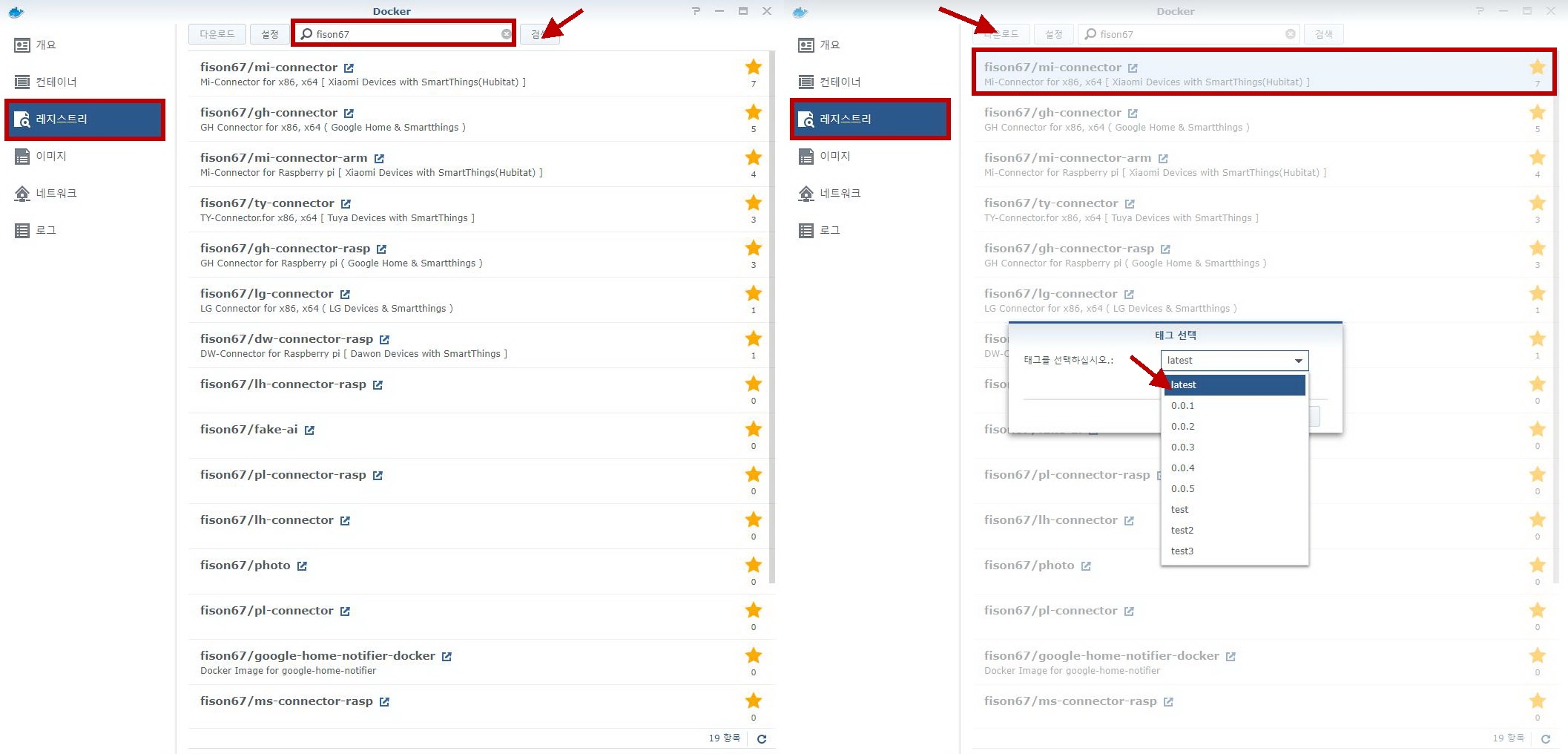This screenshot has height=754, width=1568.
Task: Choose tag 0.0.1 from the dropdown list
Action: [1234, 406]
